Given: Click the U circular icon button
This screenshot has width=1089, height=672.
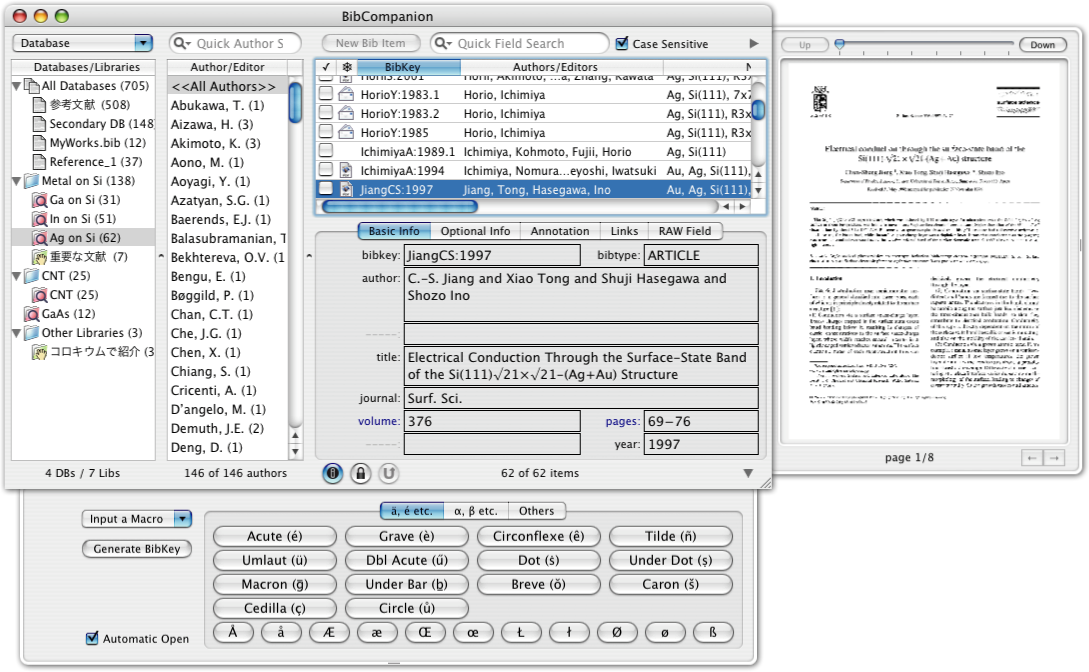Looking at the screenshot, I should [x=388, y=473].
